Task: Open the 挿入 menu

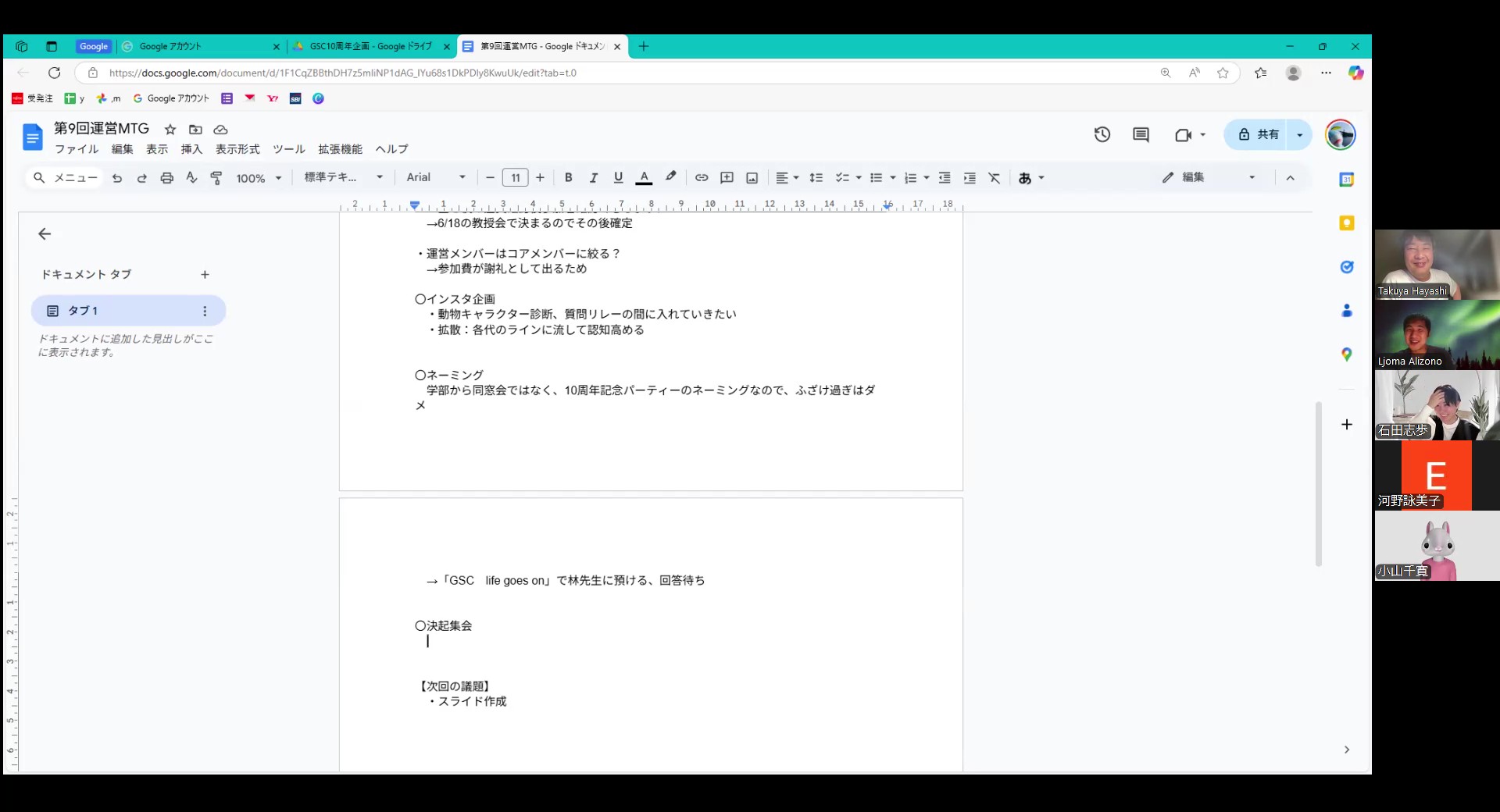Action: coord(191,149)
